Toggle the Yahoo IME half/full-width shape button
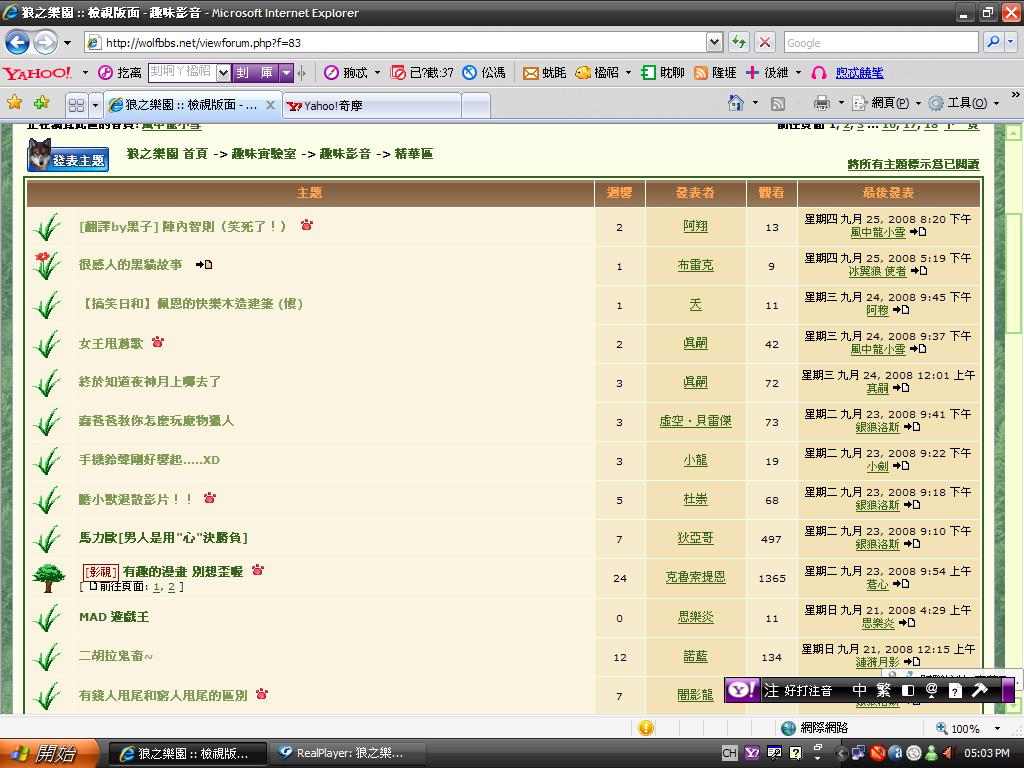 coord(908,690)
